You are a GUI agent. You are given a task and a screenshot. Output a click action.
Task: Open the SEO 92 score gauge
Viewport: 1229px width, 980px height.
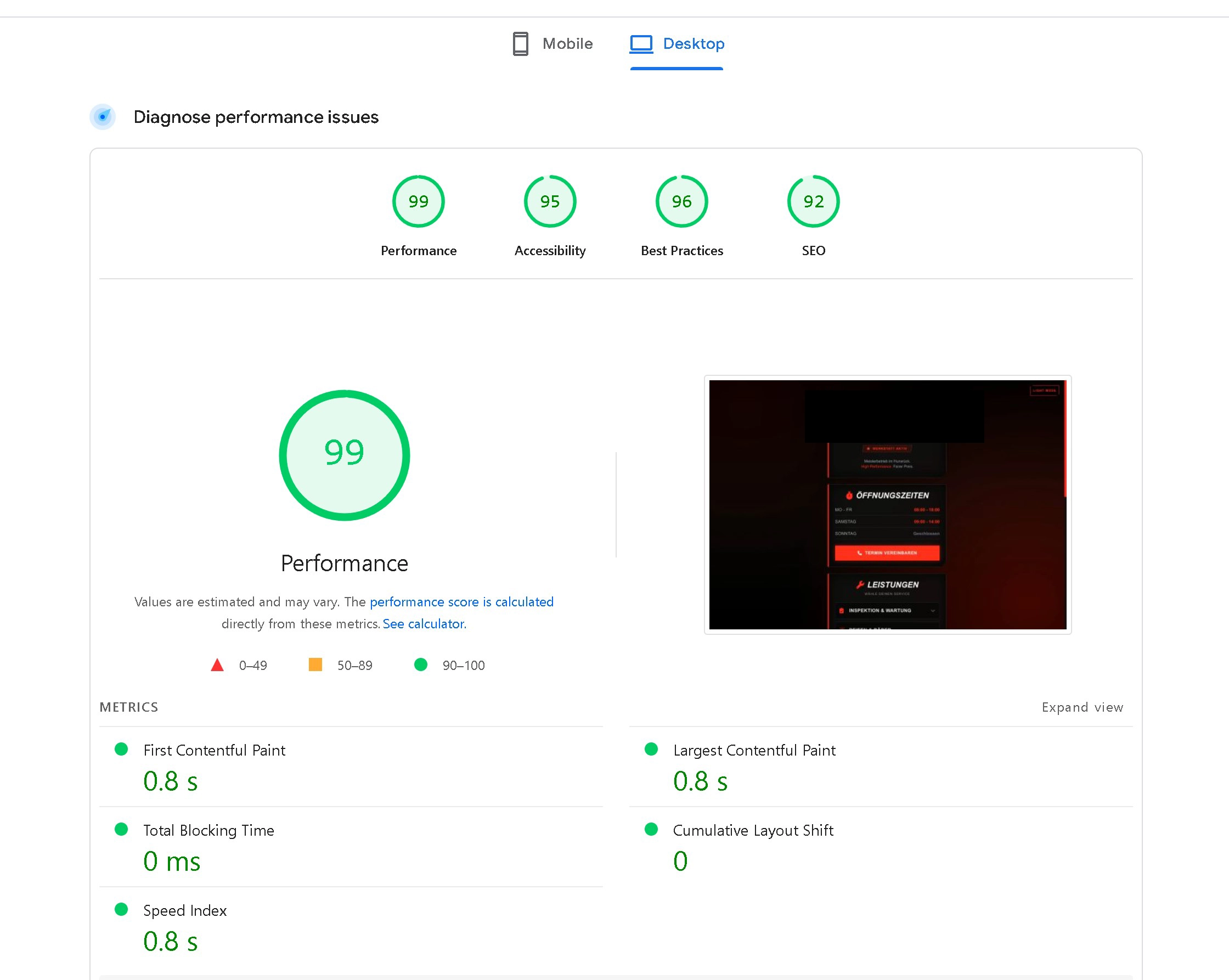[x=813, y=201]
